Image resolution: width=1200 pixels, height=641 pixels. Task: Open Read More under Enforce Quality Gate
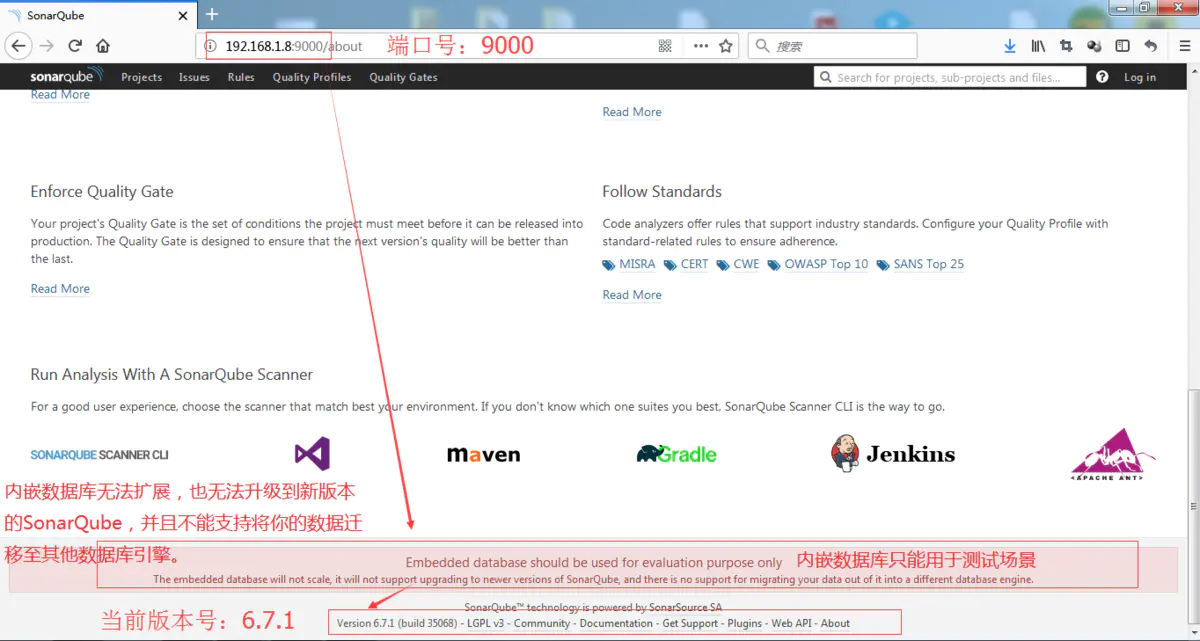coord(60,289)
